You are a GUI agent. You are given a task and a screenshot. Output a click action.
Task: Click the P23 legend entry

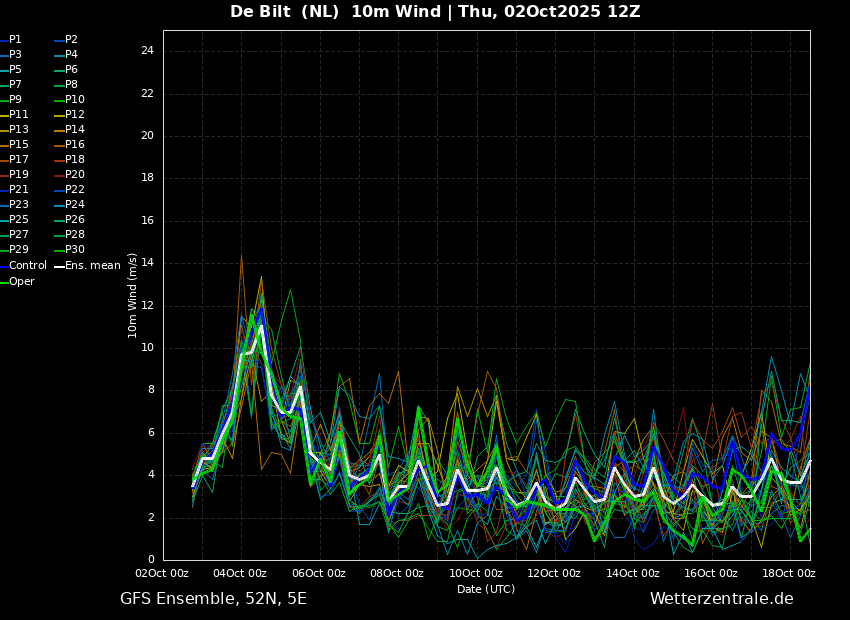click(x=19, y=205)
